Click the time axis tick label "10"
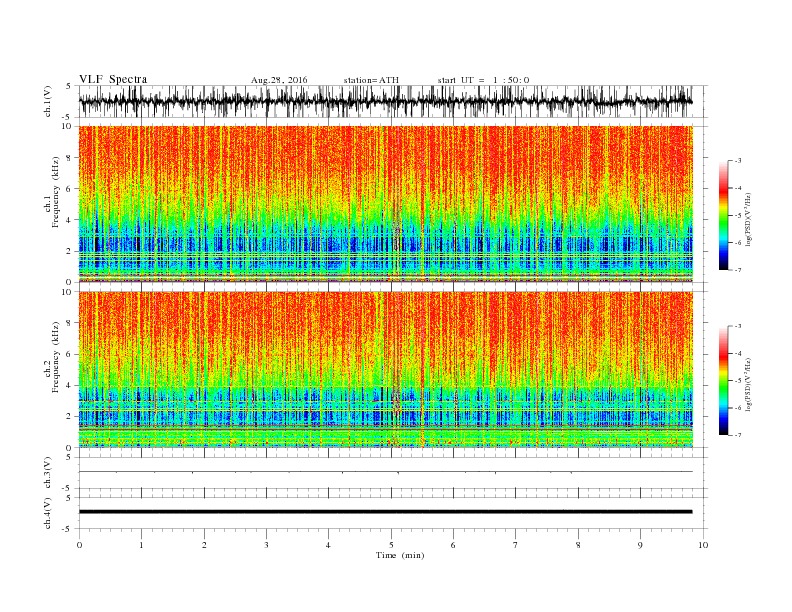Viewport: 792px width, 612px height. pos(703,545)
